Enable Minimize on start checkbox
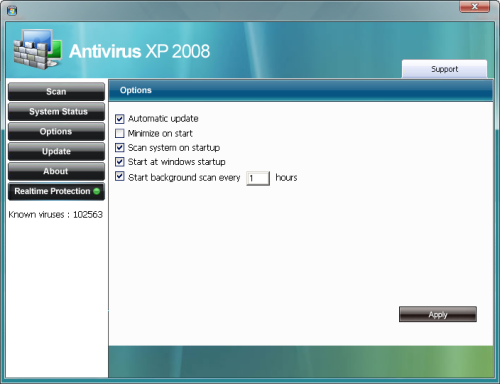Image resolution: width=500 pixels, height=384 pixels. 120,133
